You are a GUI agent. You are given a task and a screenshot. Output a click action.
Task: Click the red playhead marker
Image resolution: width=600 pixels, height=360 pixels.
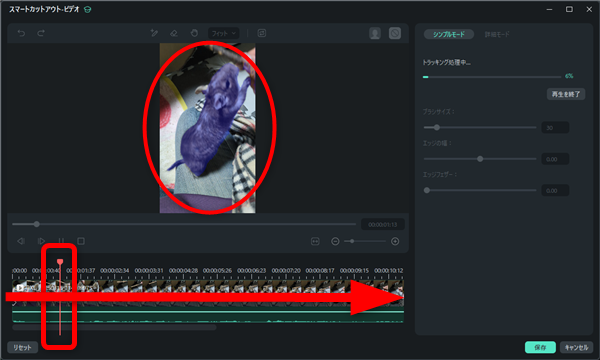(x=60, y=262)
